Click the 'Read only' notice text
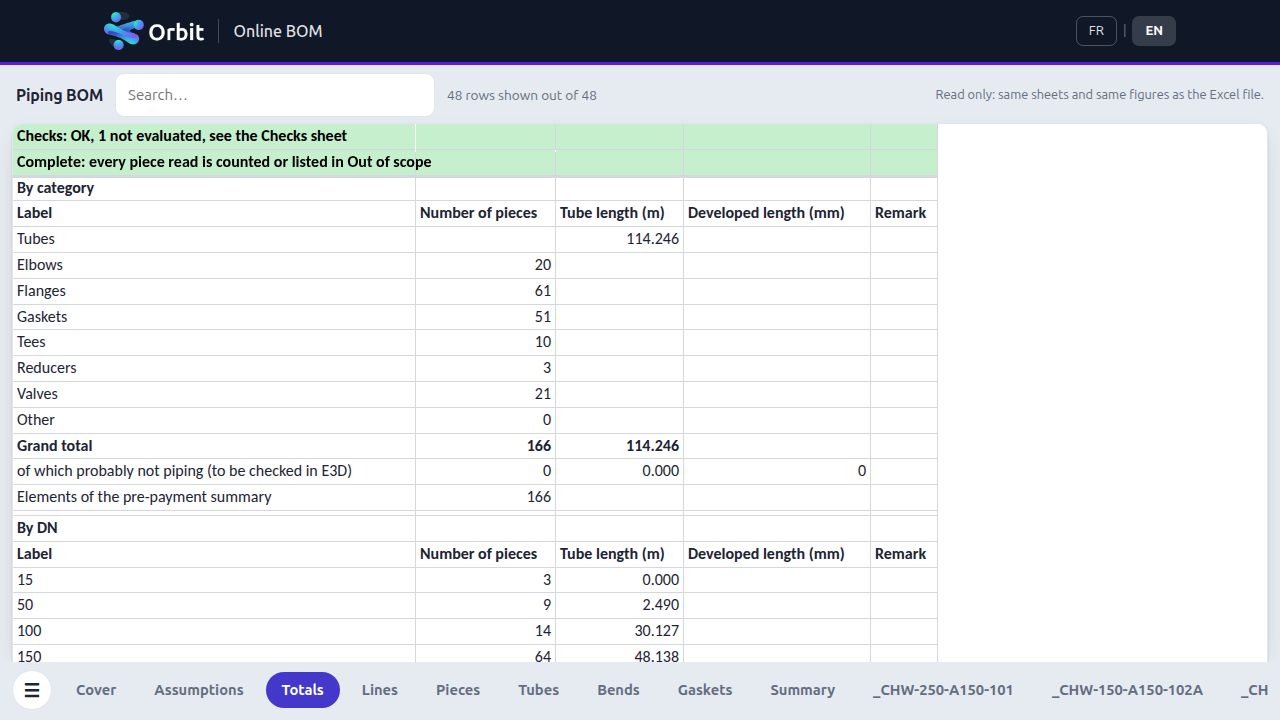1280x720 pixels. point(1100,95)
